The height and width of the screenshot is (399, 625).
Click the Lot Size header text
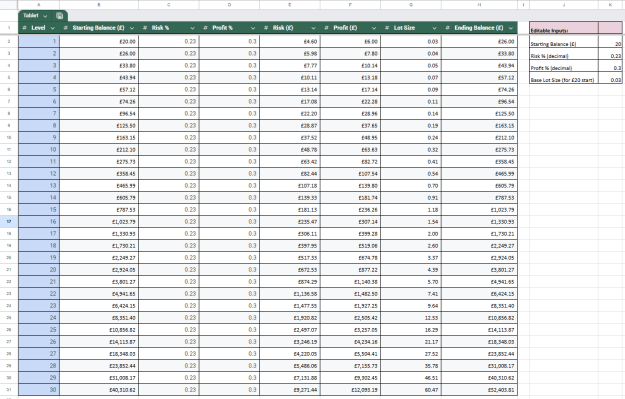404,28
